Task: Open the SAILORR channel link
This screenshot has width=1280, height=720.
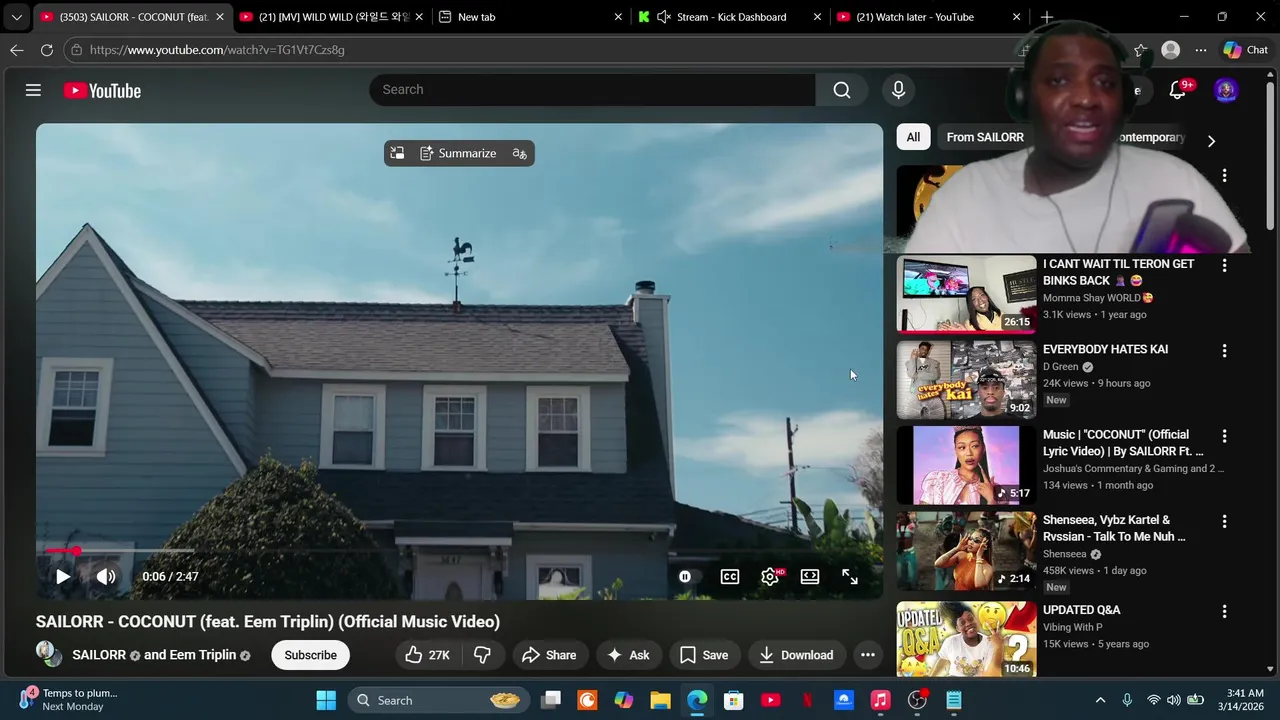Action: (x=99, y=655)
